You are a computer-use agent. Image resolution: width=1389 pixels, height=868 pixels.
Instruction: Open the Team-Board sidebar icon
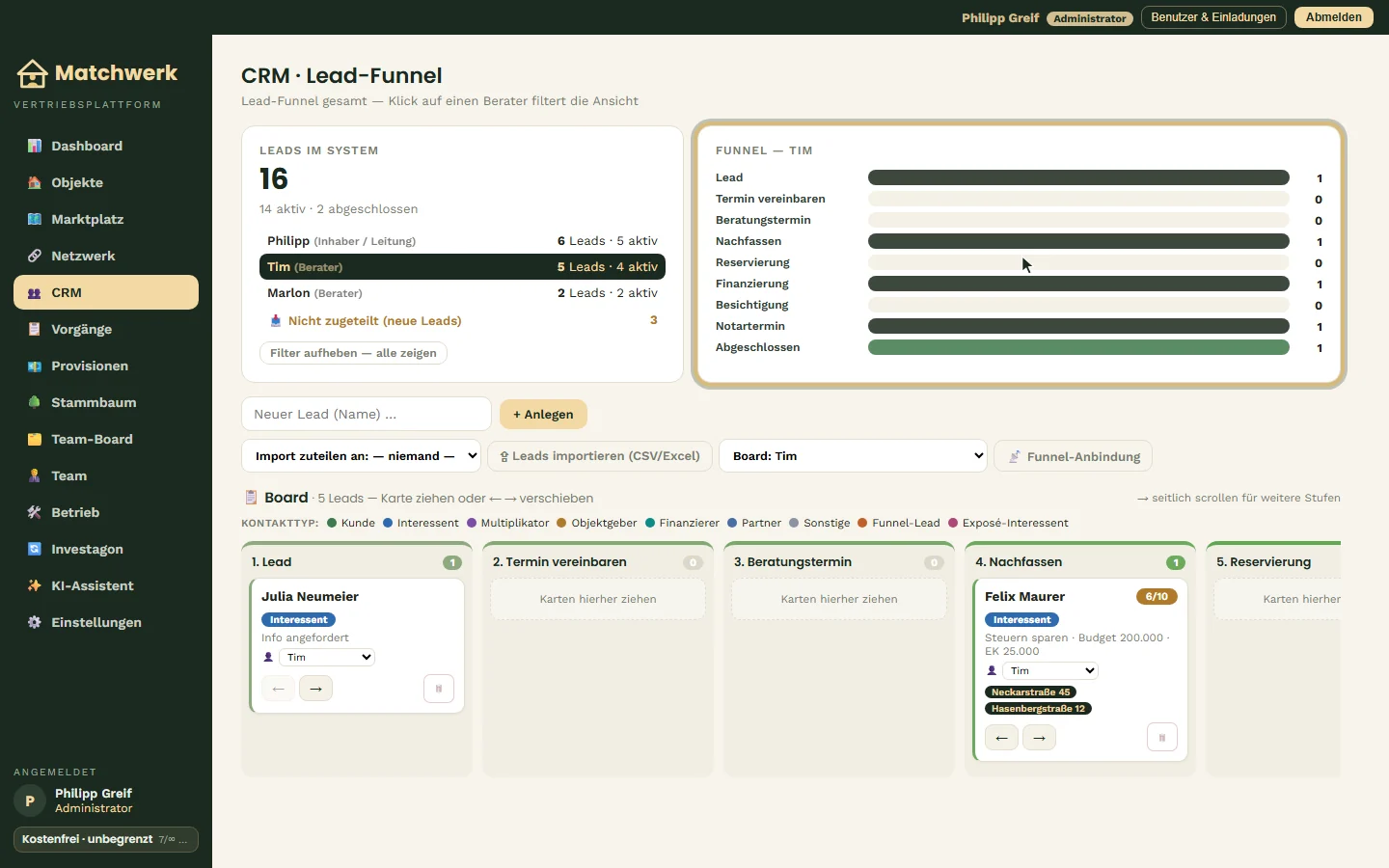point(35,439)
